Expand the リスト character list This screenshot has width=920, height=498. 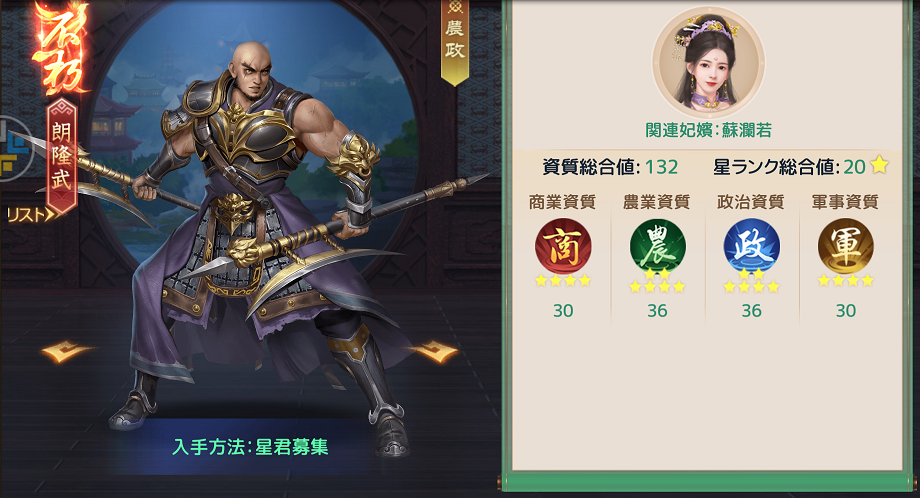coord(31,215)
